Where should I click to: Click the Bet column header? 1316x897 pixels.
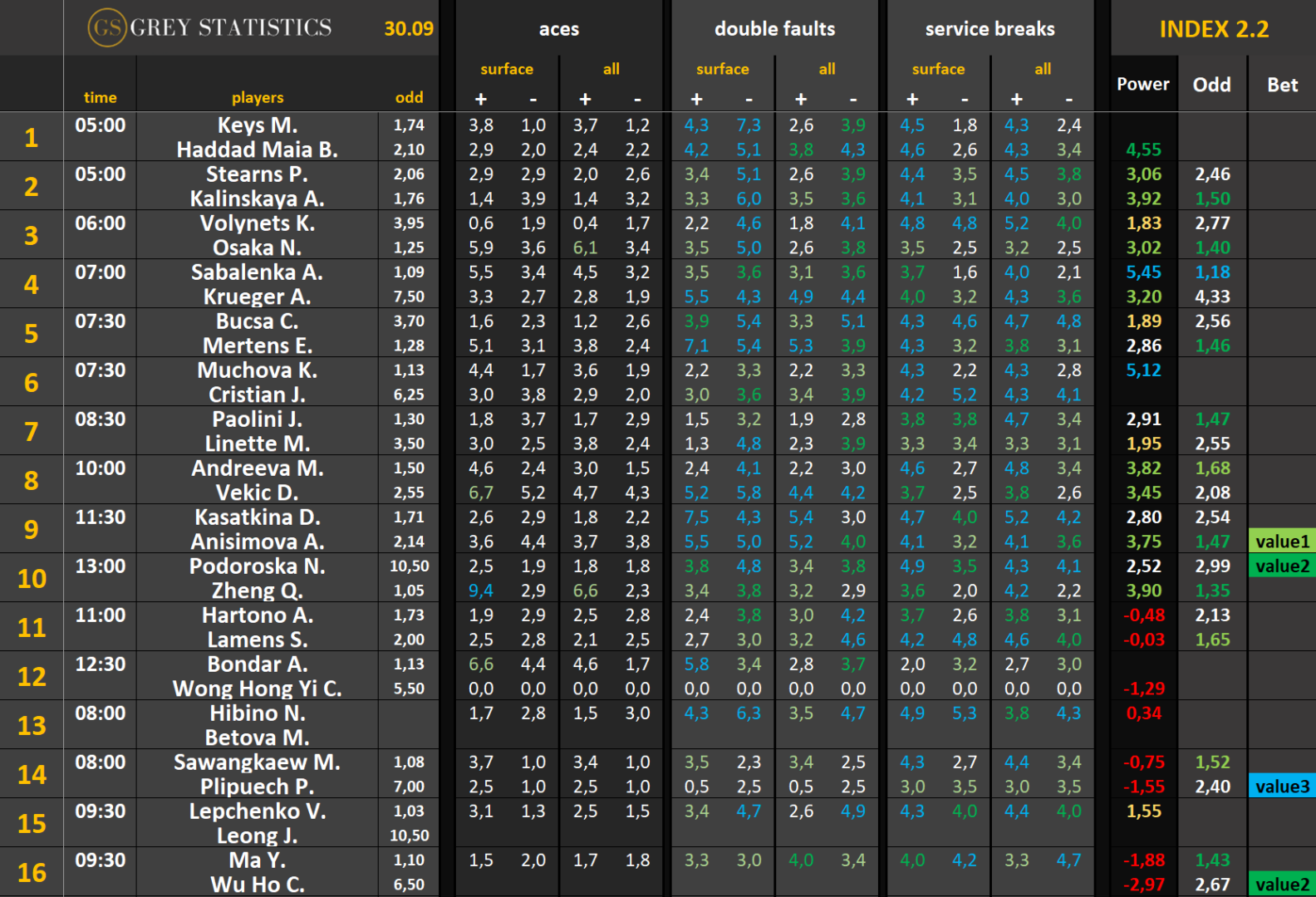[x=1282, y=85]
